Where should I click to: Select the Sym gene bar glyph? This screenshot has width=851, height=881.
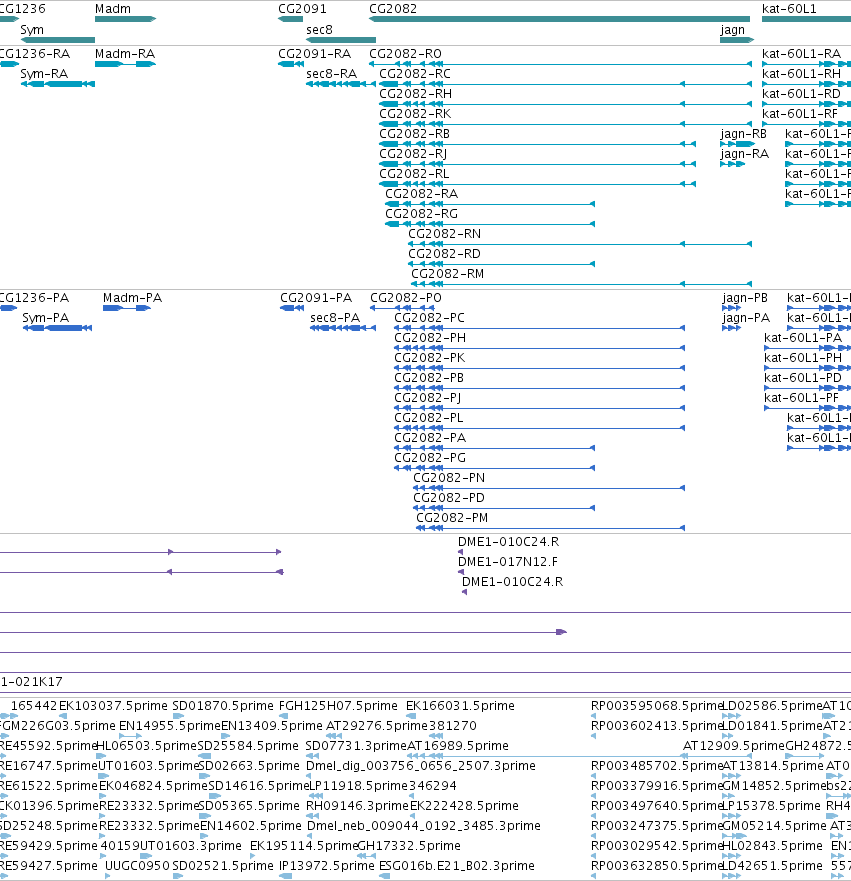(x=58, y=40)
